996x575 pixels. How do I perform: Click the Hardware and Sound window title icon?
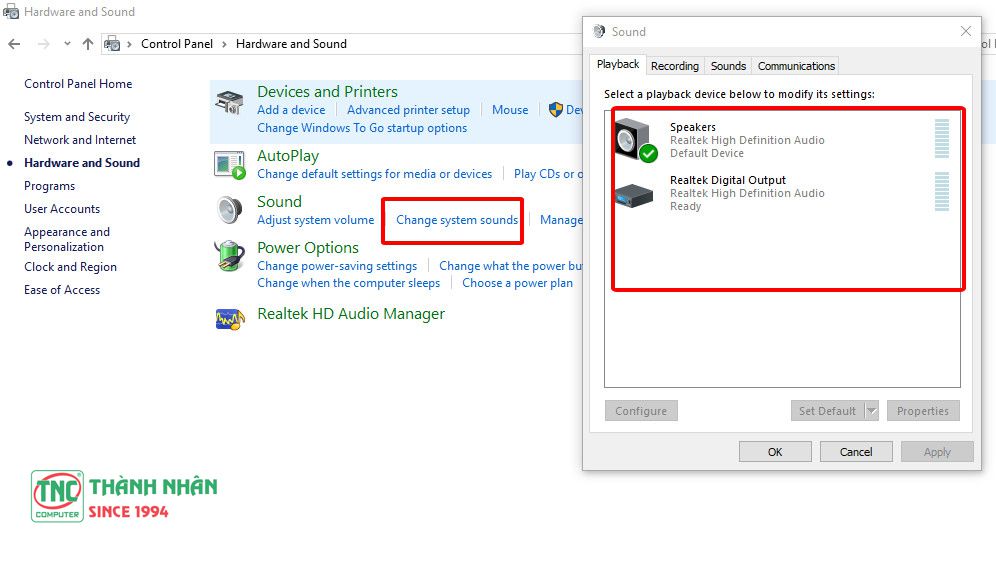point(11,11)
